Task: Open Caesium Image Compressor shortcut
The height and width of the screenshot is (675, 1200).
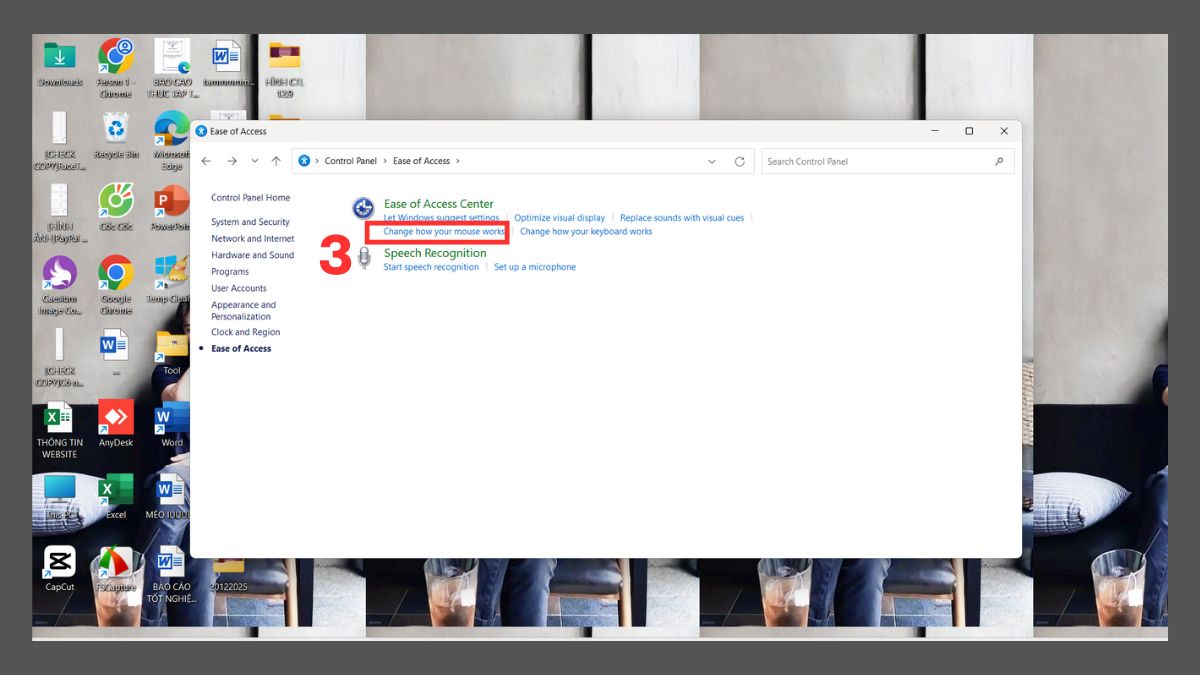Action: tap(60, 273)
